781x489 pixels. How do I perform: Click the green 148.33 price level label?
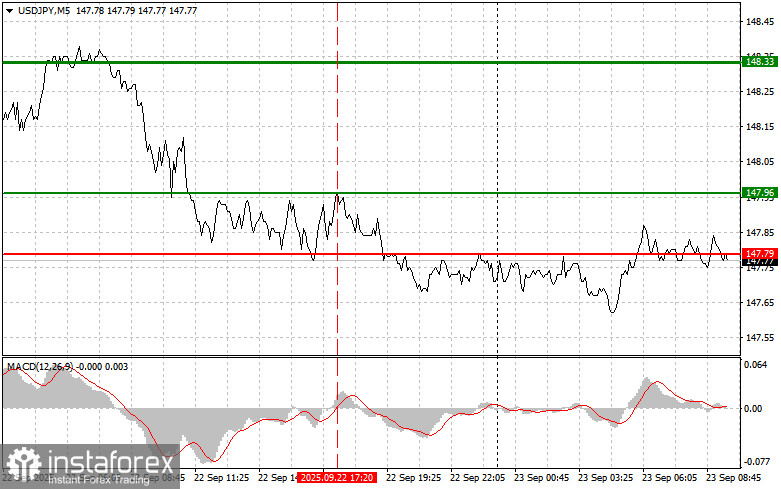click(x=760, y=62)
